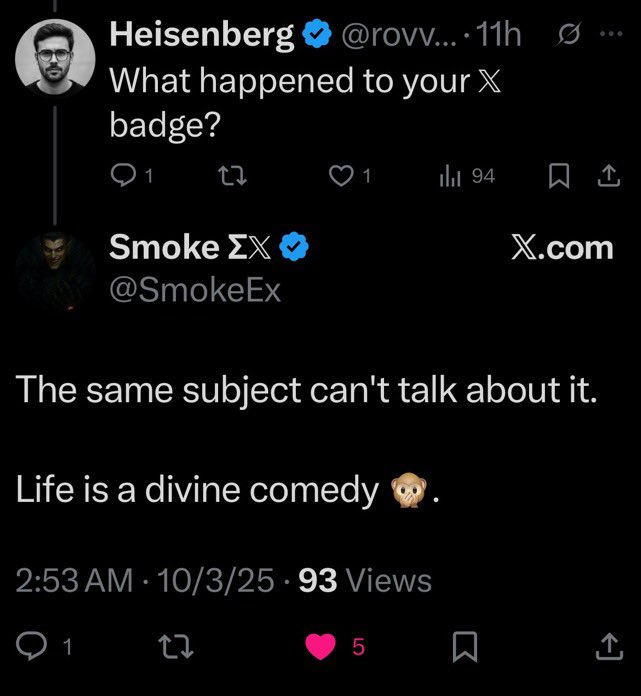The width and height of the screenshot is (641, 696).
Task: Like Heisenberg's tweet with the heart
Action: [342, 177]
